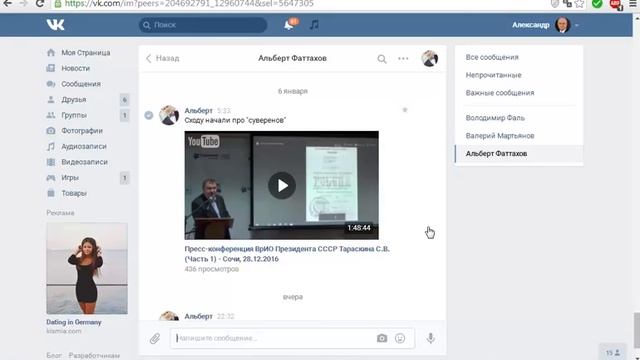
Task: Click the Dating in Germany ad title
Action: pyautogui.click(x=73, y=322)
